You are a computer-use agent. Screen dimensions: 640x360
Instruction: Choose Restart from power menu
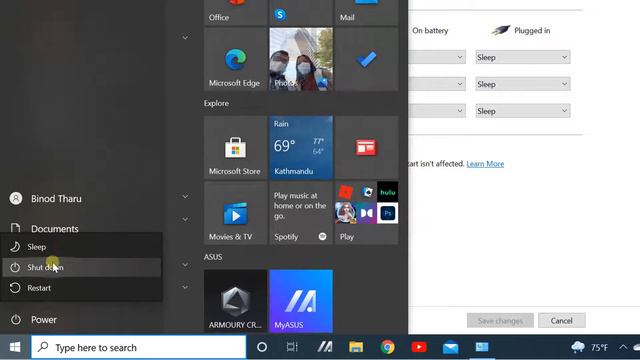(82, 288)
